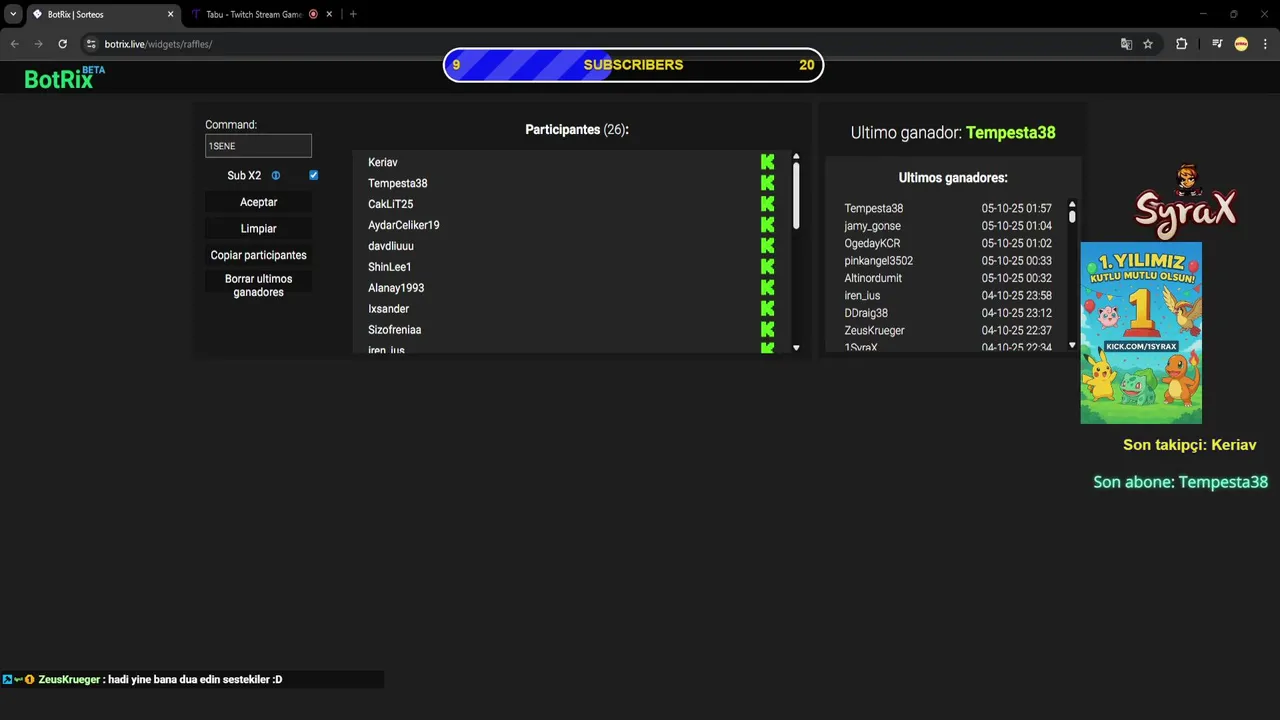
Task: Select participant Tempesta38 in participants list
Action: point(398,183)
